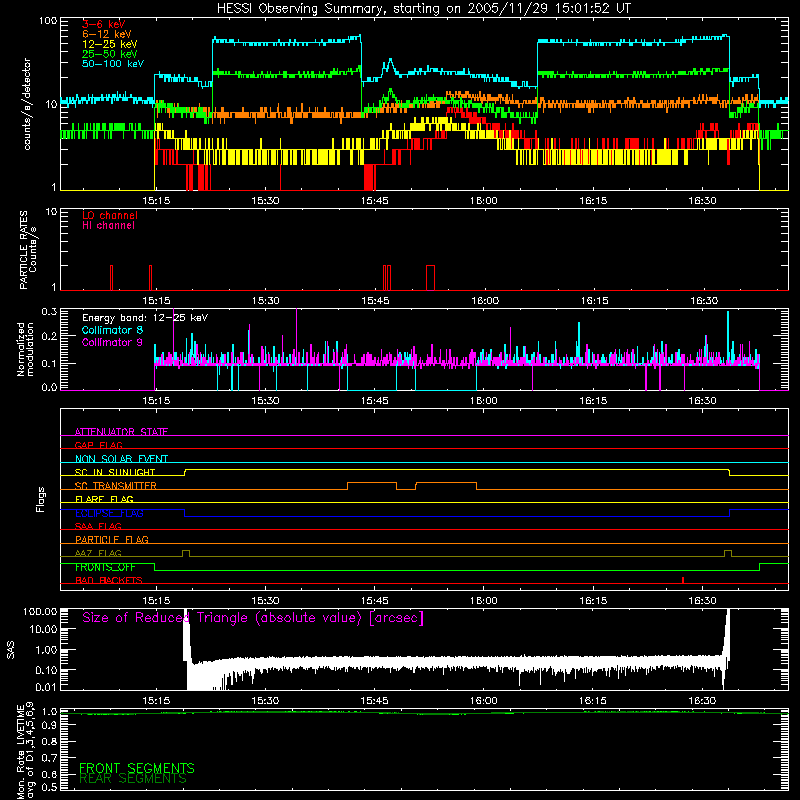Click the ECLIPSE FLAG label
The width and height of the screenshot is (800, 800).
coord(109,513)
